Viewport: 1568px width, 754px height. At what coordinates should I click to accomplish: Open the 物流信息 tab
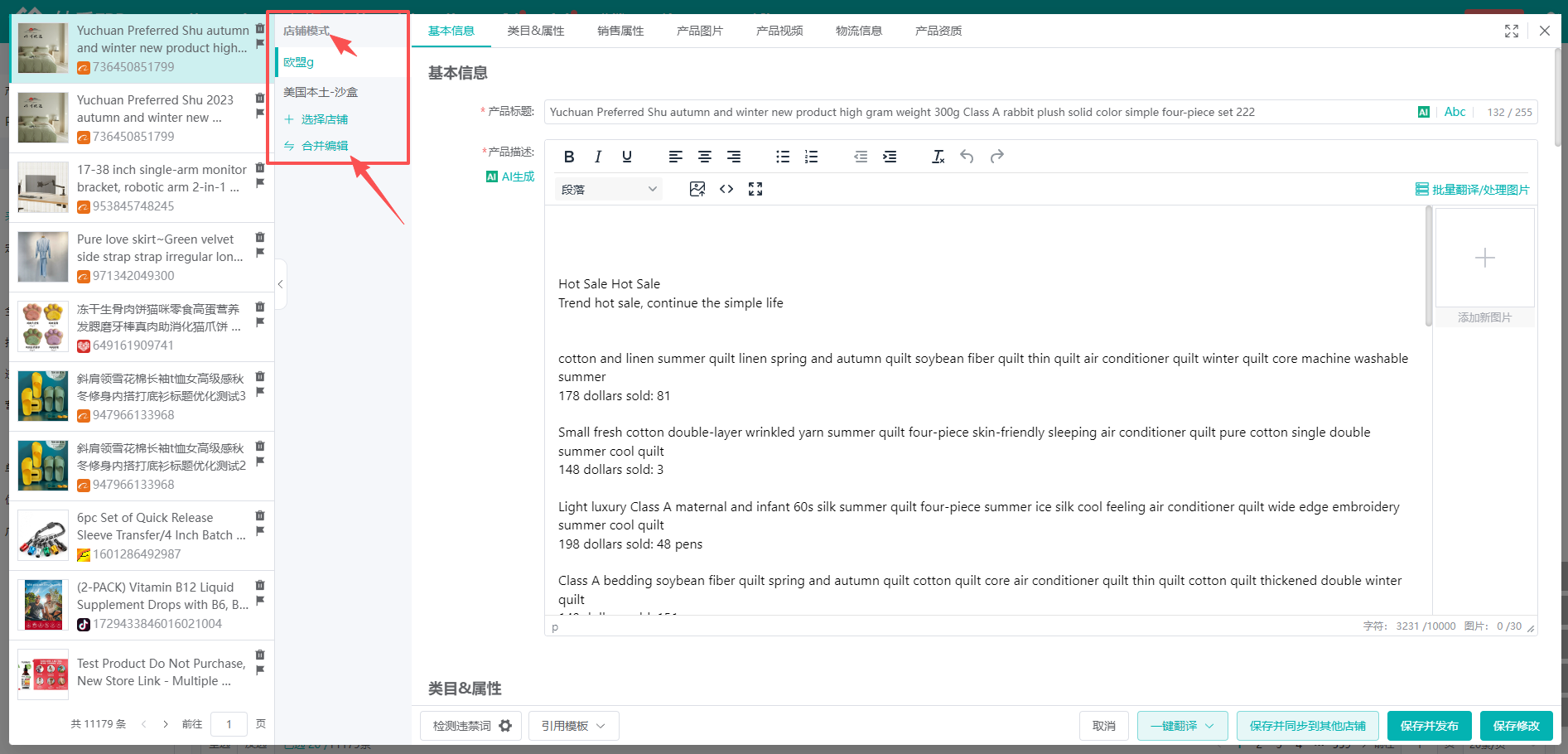[x=859, y=31]
